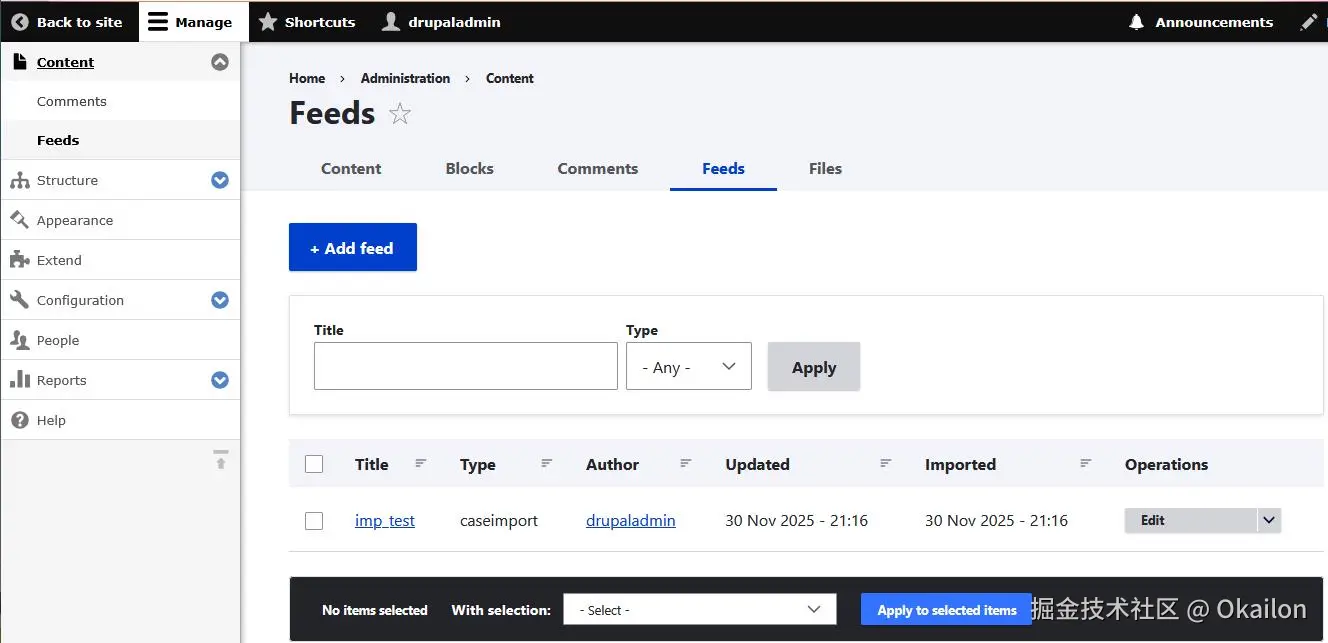Image resolution: width=1328 pixels, height=643 pixels.
Task: Click the Updated date 30 Nov 2025 cell
Action: pyautogui.click(x=797, y=520)
